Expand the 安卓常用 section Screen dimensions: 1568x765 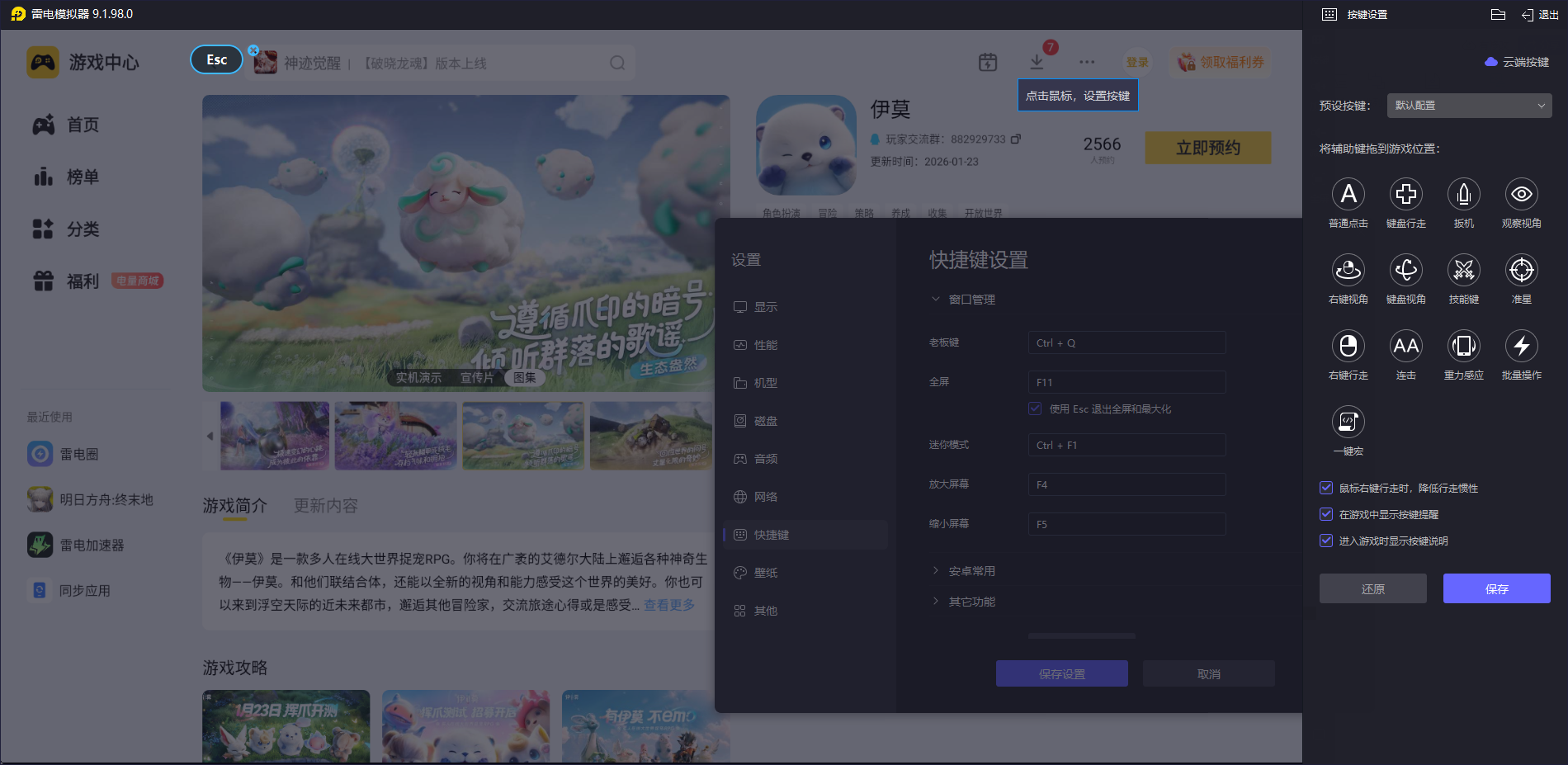click(971, 571)
